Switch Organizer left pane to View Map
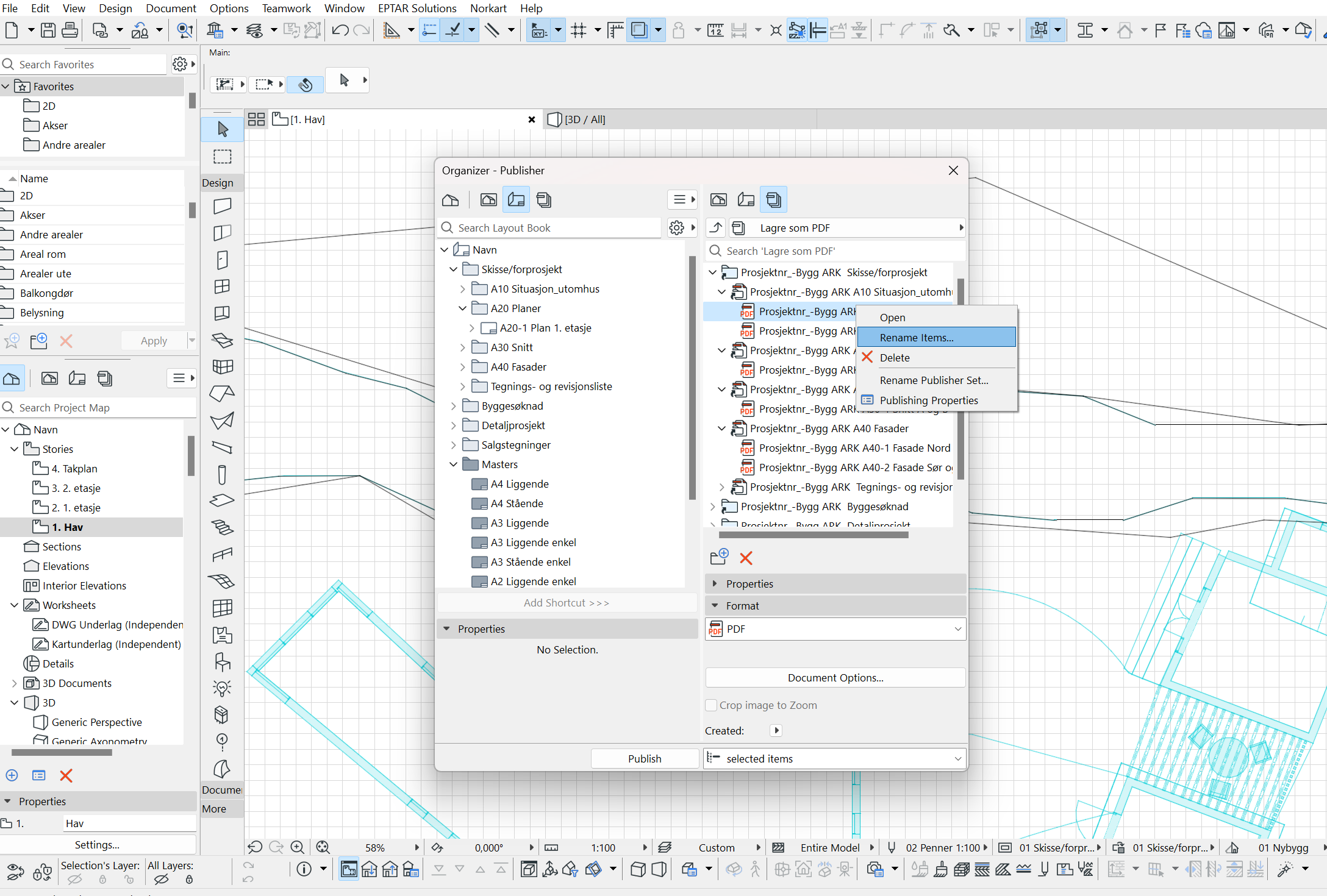 point(488,199)
